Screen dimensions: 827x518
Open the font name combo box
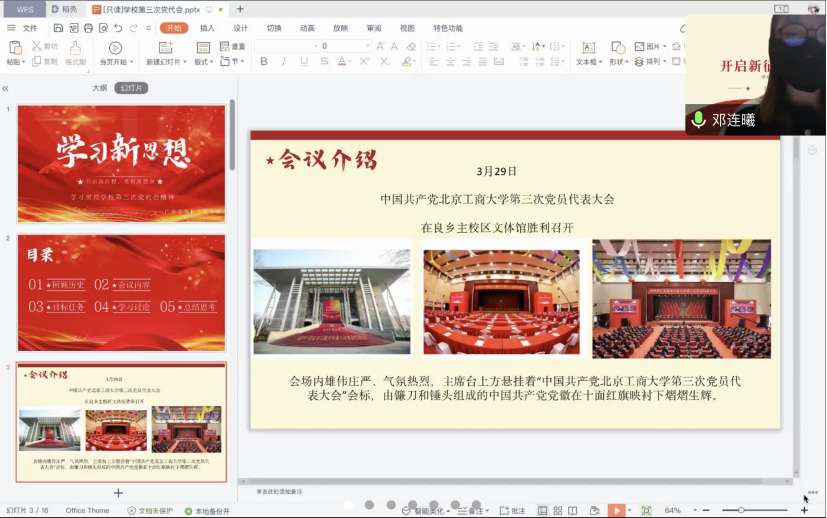click(286, 46)
